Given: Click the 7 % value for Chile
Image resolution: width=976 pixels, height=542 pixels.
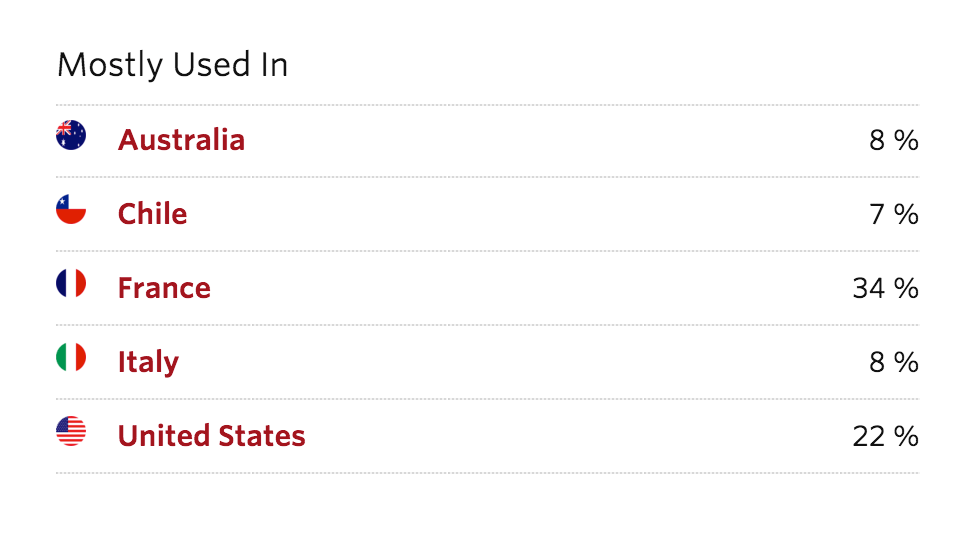Looking at the screenshot, I should [894, 215].
